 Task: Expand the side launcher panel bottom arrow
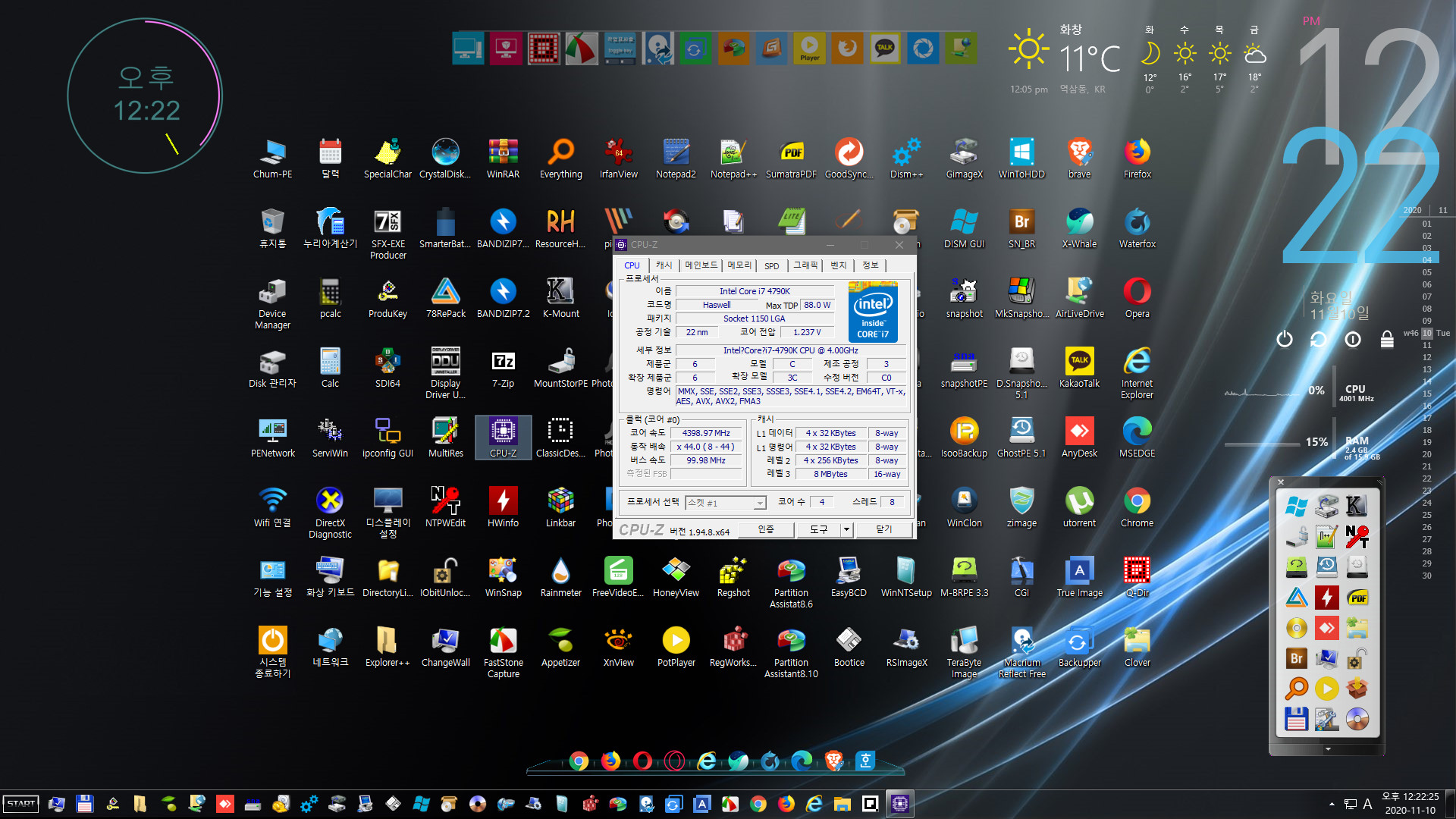[x=1328, y=749]
